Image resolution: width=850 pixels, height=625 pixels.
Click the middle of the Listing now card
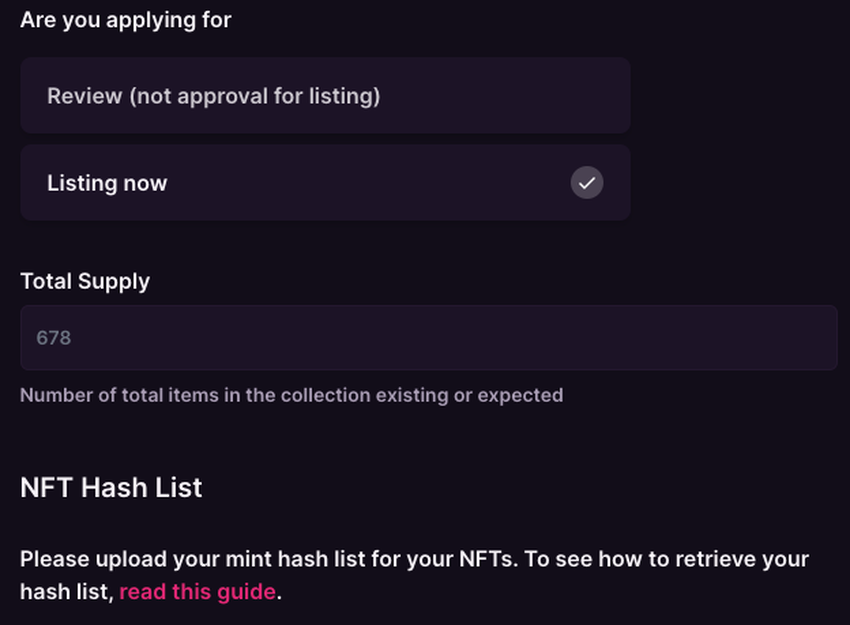(x=325, y=183)
